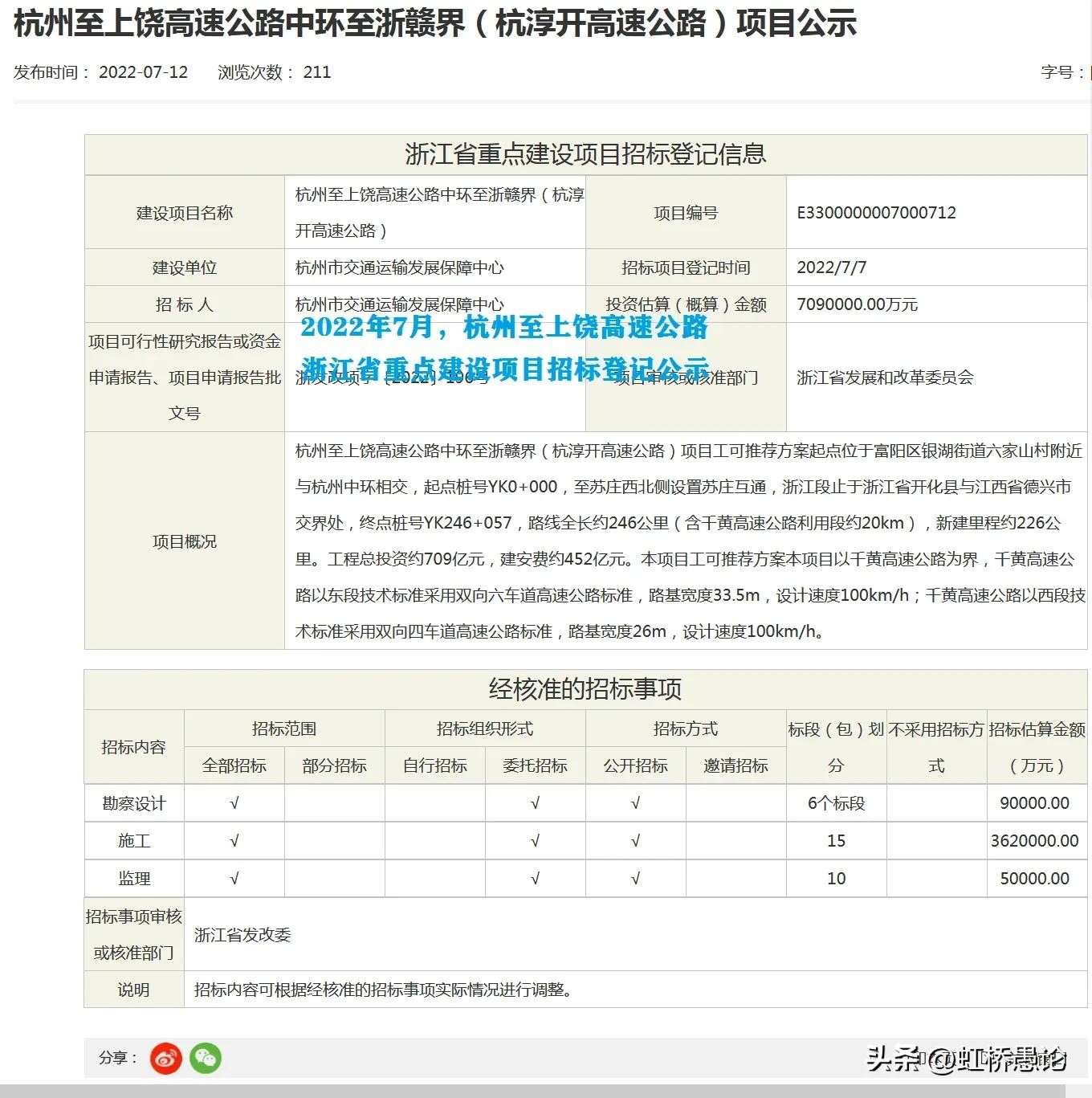
Task: Select estimated amount 3620000.00
Action: coord(1034,841)
